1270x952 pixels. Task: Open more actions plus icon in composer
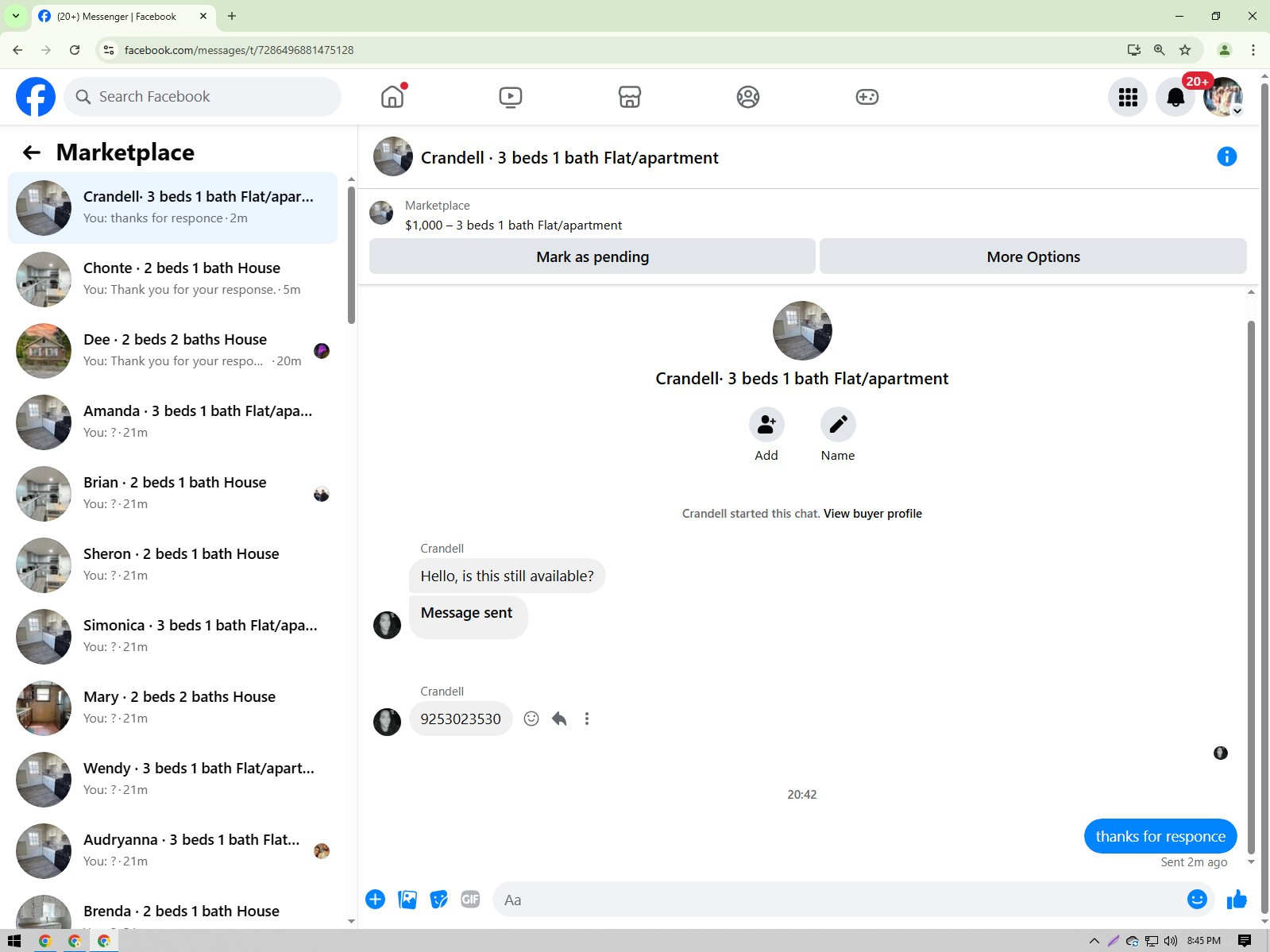pos(376,900)
